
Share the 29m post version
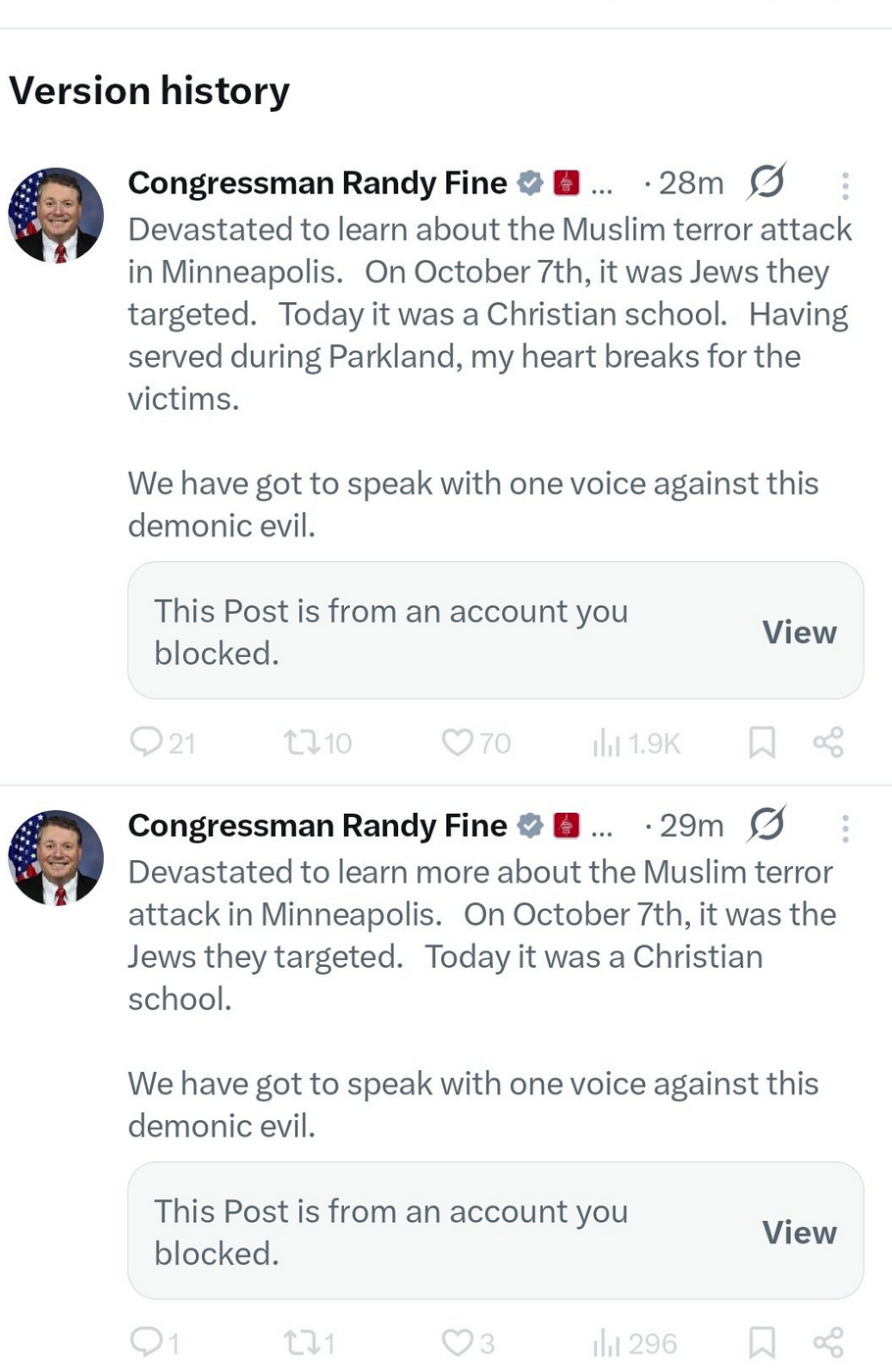828,1342
